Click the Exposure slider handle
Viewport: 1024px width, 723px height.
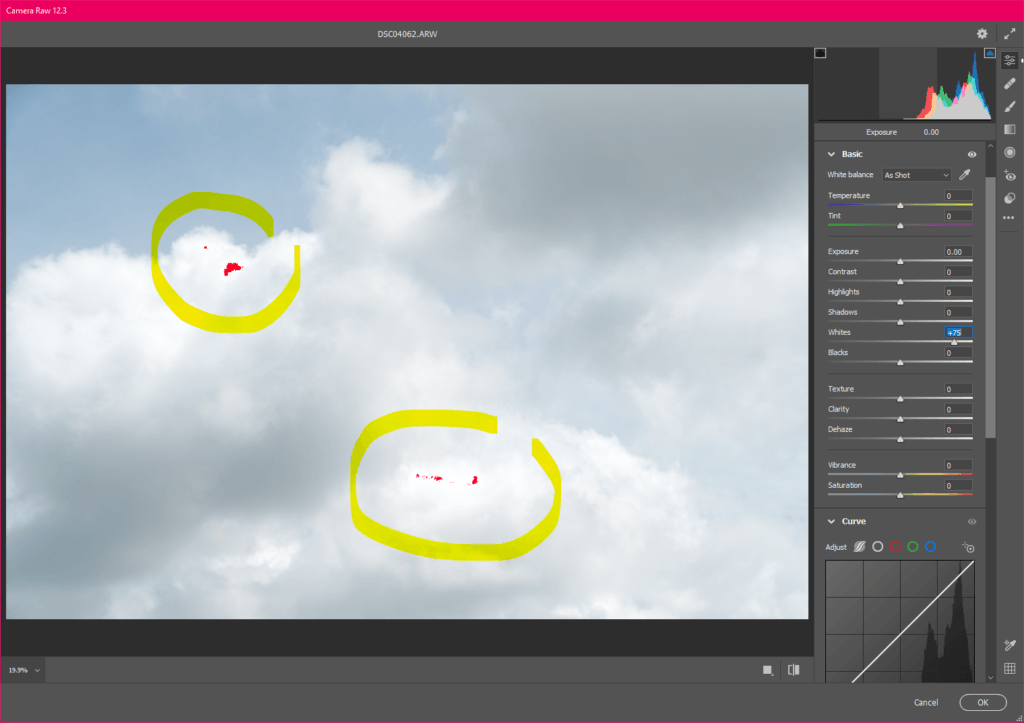coord(900,261)
